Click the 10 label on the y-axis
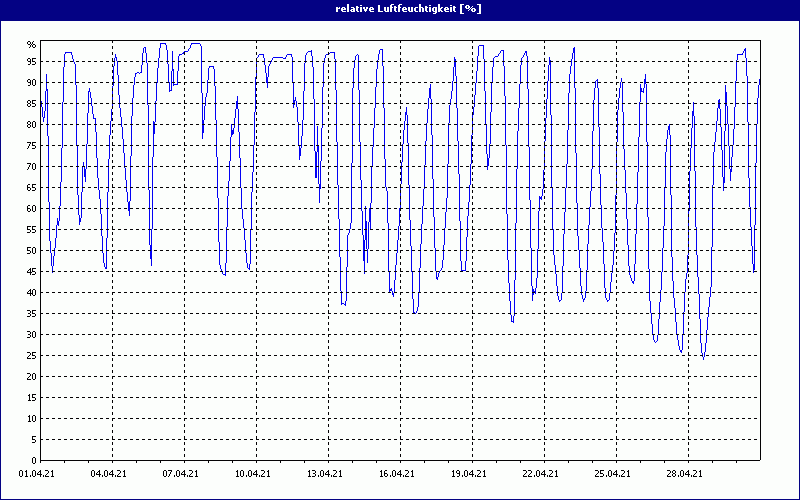The image size is (800, 500). point(31,419)
